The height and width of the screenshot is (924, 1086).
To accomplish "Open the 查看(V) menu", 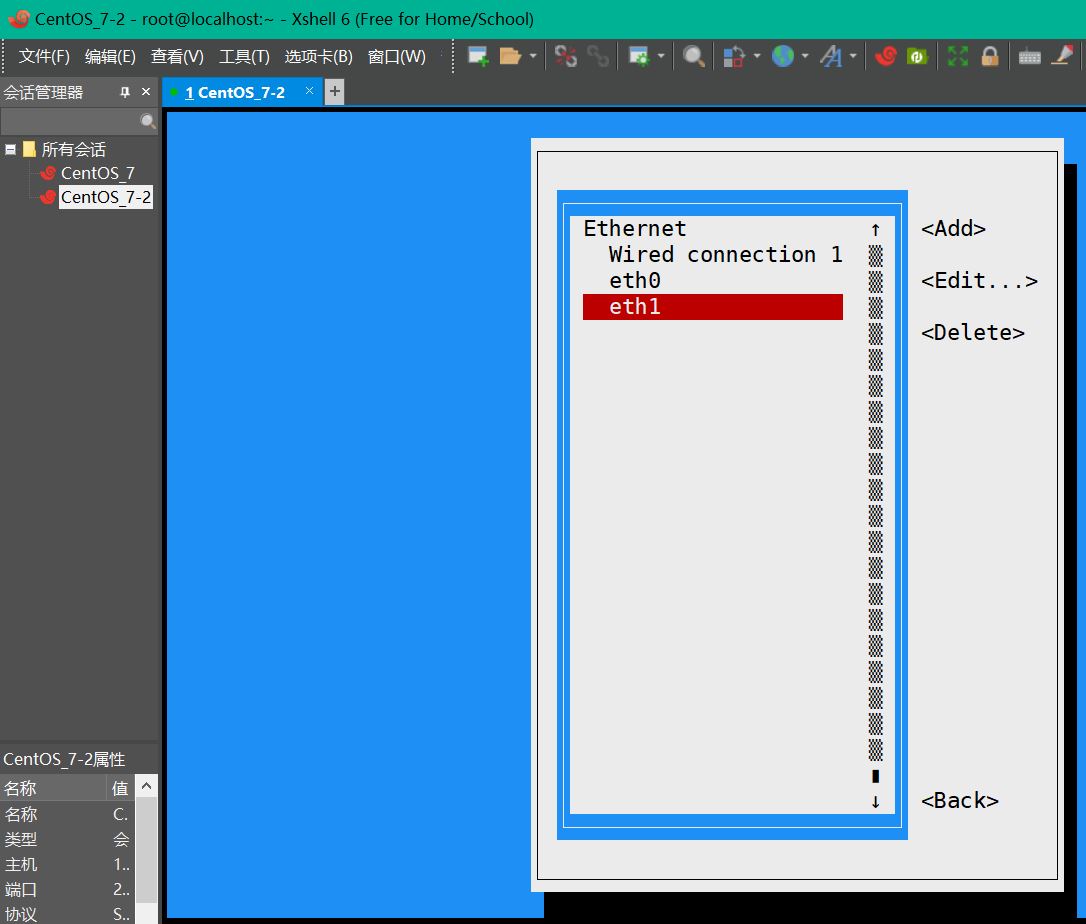I will [177, 56].
